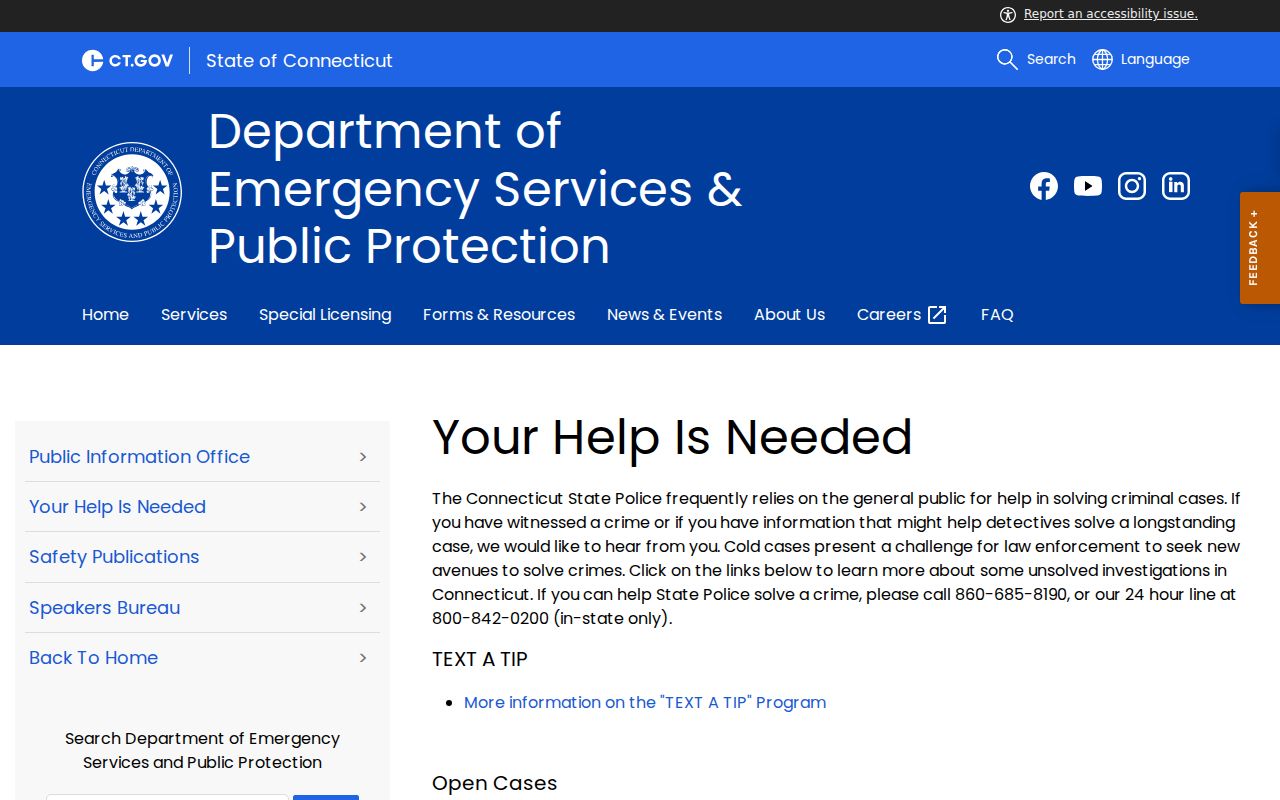Click the DESPP department seal
Screen dimensions: 1280x800
(132, 191)
